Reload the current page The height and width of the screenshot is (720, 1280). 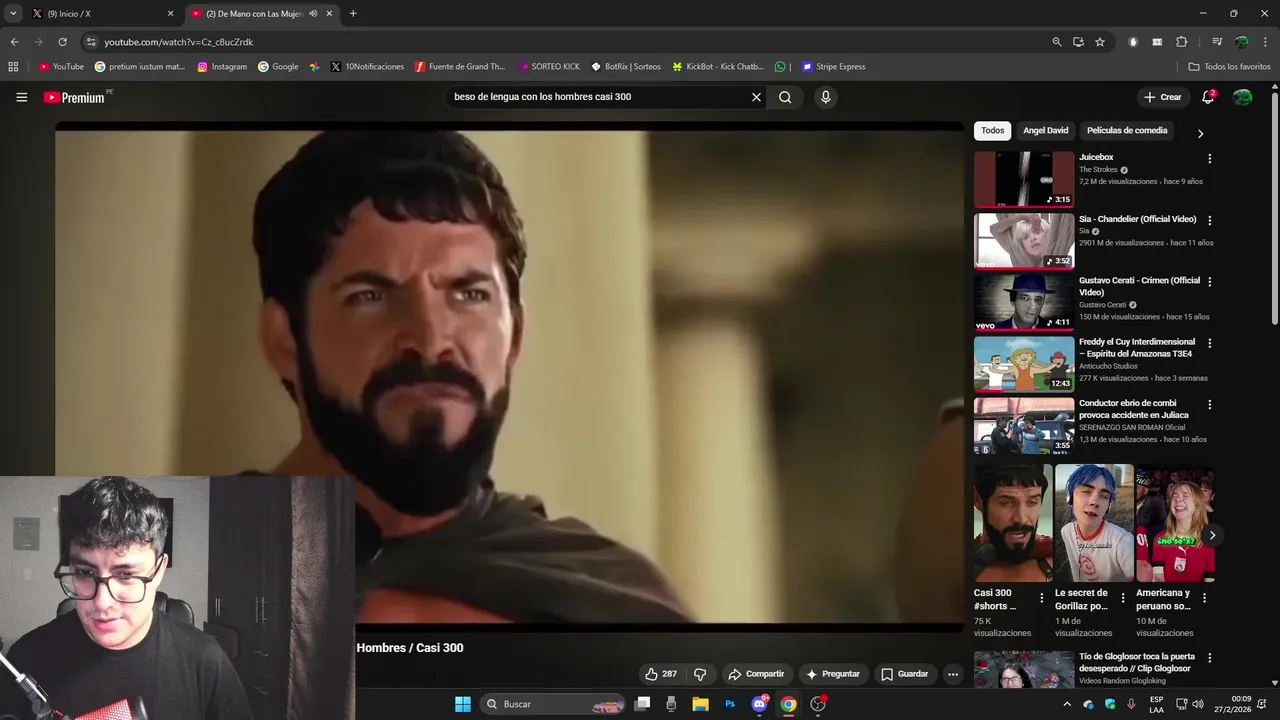pyautogui.click(x=62, y=42)
